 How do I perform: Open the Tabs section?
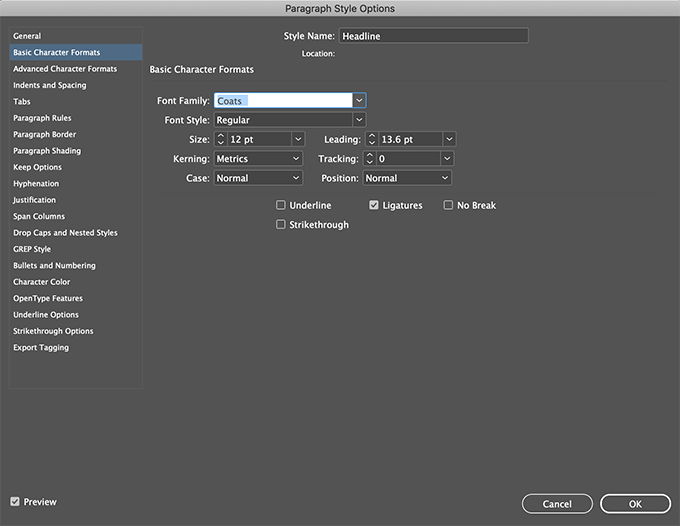click(x=76, y=101)
